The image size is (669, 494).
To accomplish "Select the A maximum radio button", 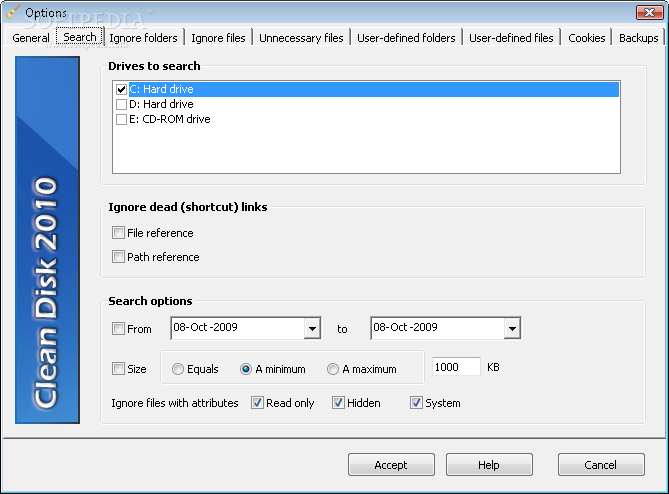I will pos(333,369).
